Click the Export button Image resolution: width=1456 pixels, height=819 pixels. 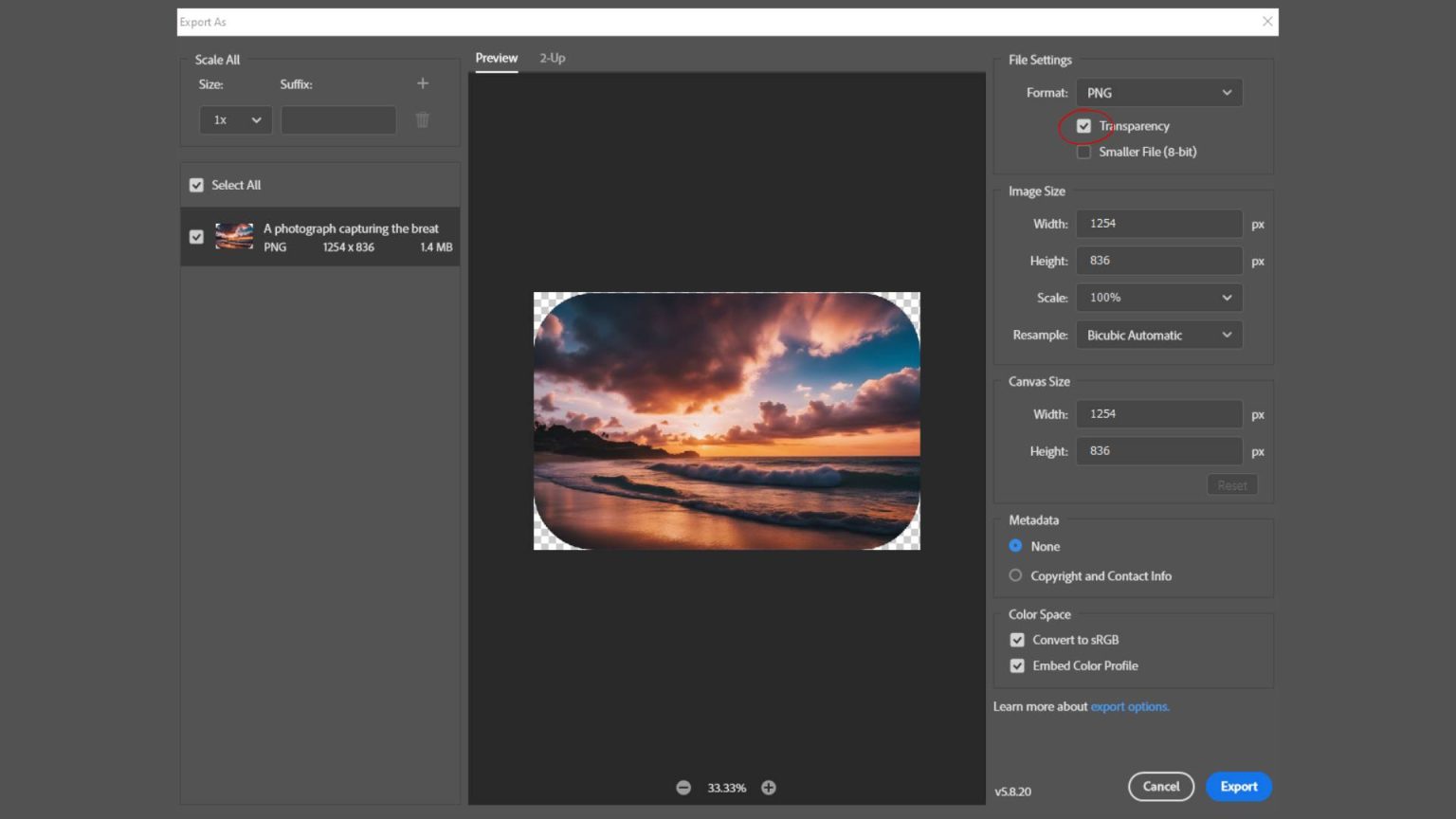pyautogui.click(x=1238, y=786)
